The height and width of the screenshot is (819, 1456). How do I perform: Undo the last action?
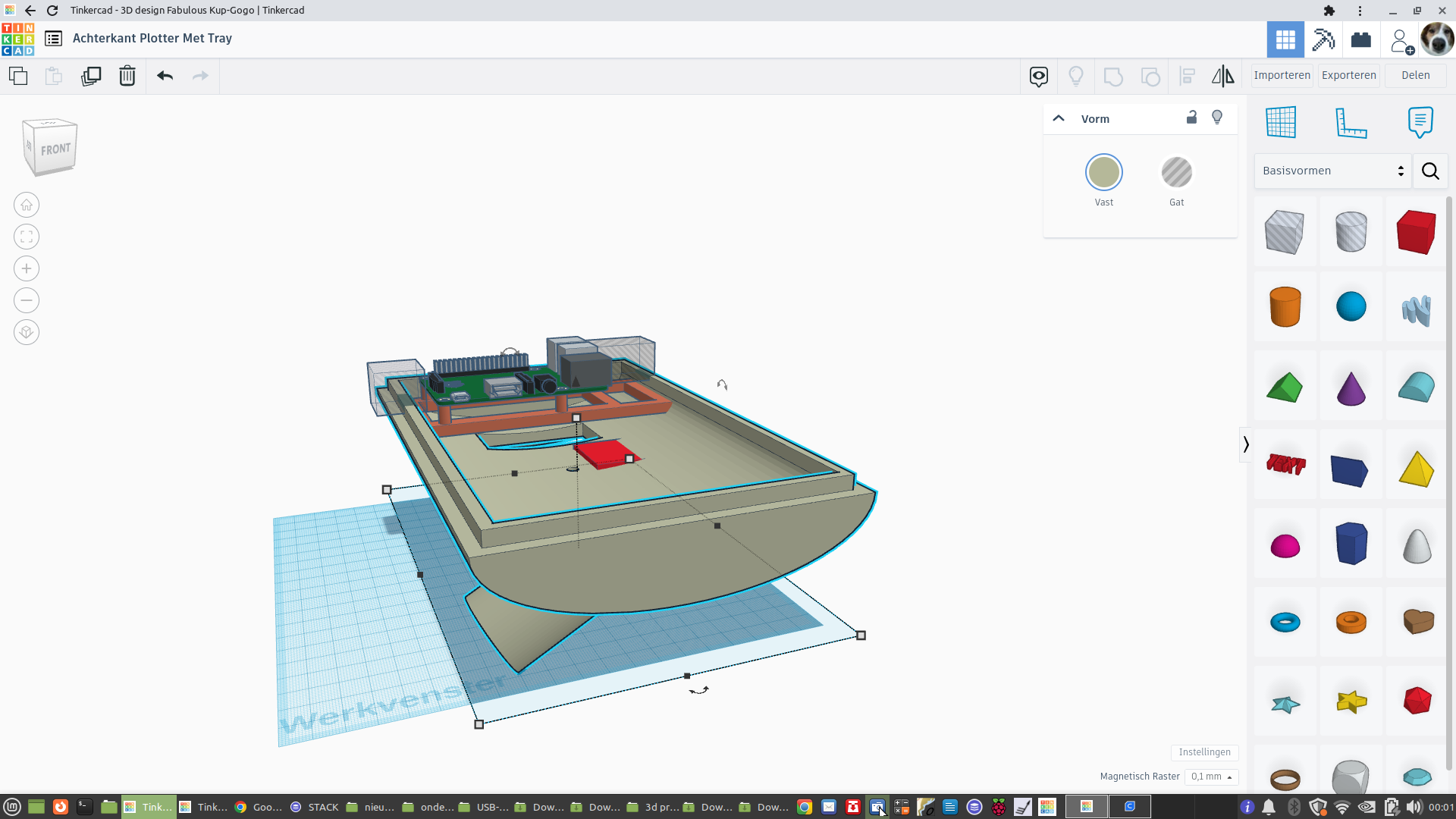click(x=165, y=76)
